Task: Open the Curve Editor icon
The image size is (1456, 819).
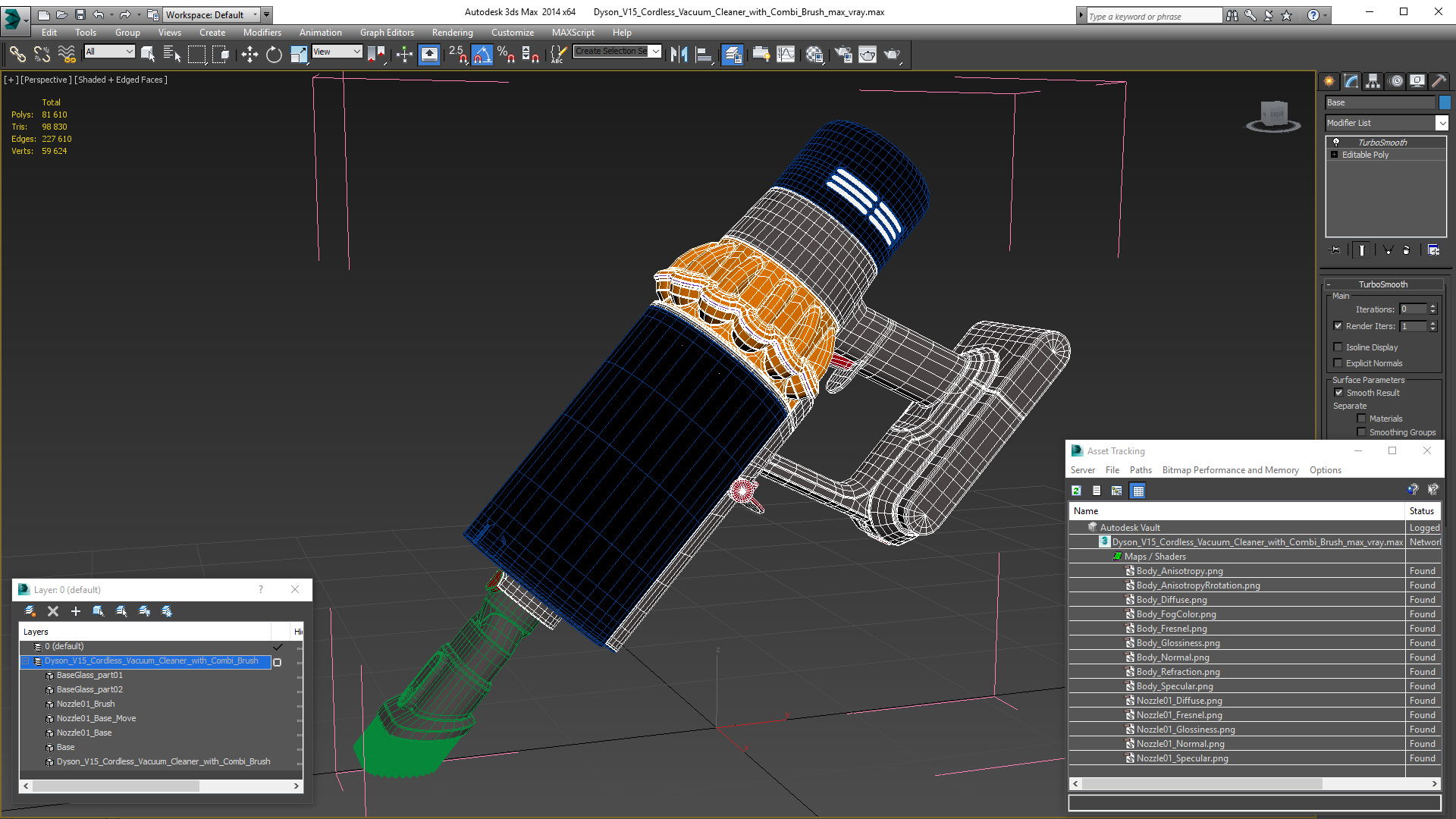Action: point(786,54)
